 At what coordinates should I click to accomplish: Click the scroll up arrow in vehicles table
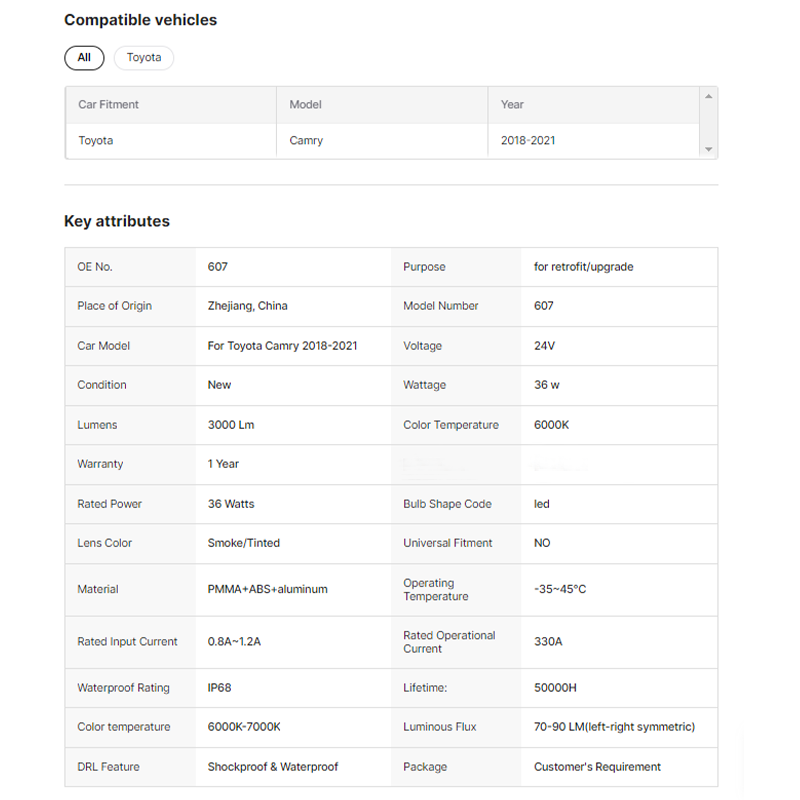tap(708, 97)
